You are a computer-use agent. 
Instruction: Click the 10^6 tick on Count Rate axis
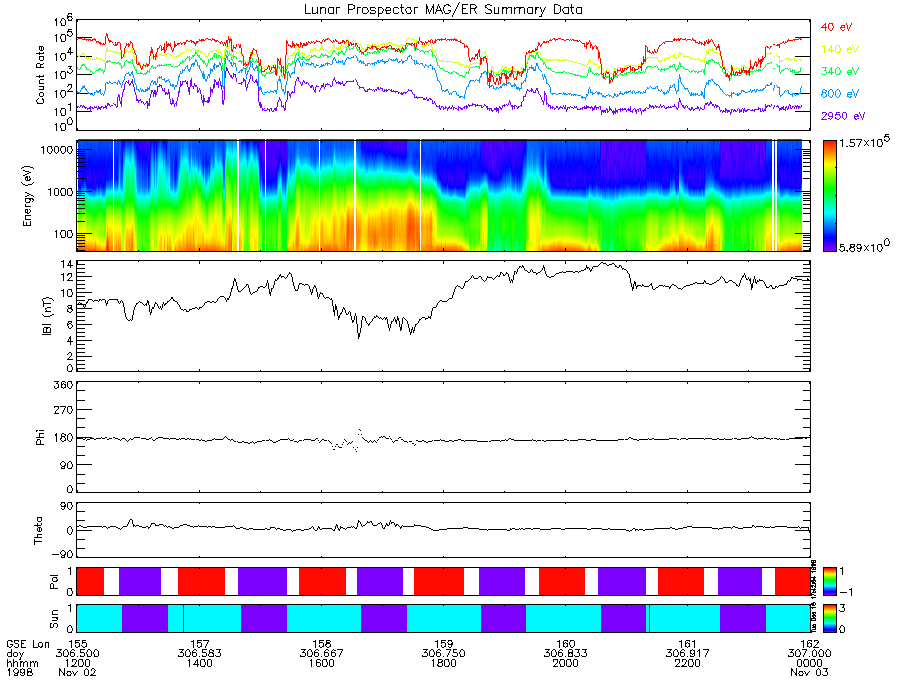point(63,23)
